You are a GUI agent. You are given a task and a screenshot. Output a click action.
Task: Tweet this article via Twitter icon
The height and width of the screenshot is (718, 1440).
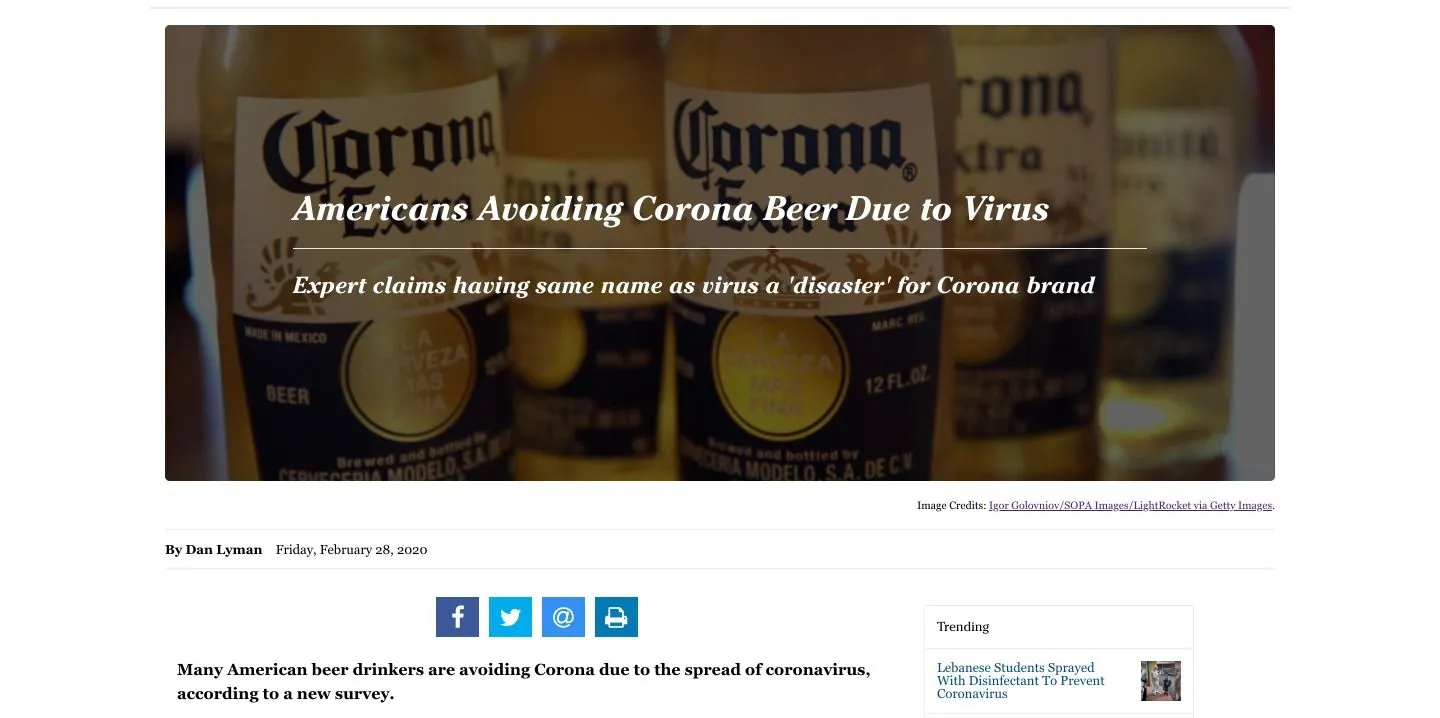[510, 617]
